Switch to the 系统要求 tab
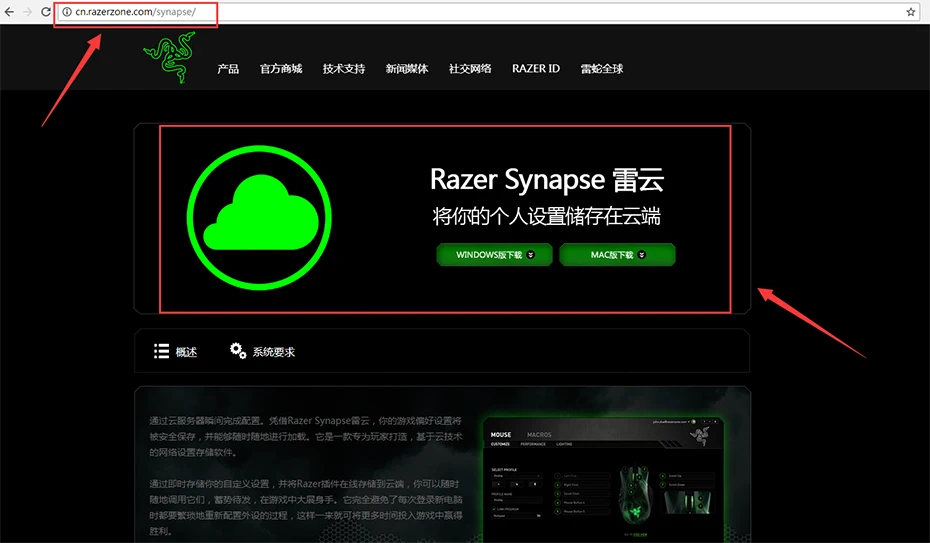The height and width of the screenshot is (543, 930). pos(262,352)
